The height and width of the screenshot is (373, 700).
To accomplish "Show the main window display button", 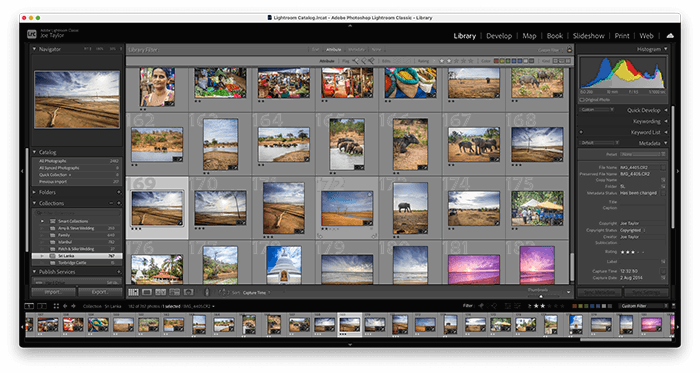I will (x=29, y=306).
